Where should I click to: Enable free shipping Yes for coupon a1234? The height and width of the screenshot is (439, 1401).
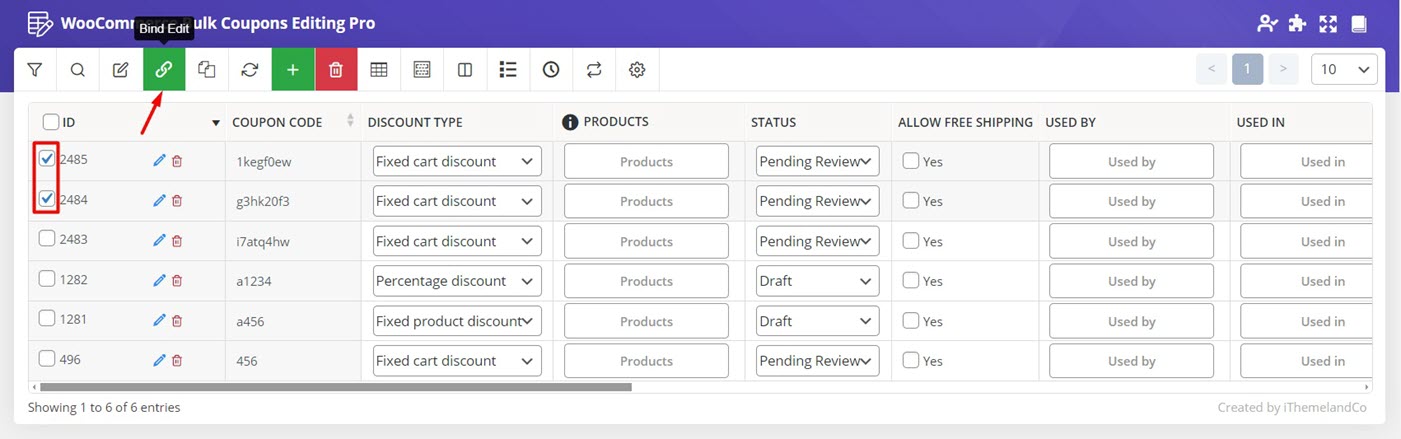(911, 280)
